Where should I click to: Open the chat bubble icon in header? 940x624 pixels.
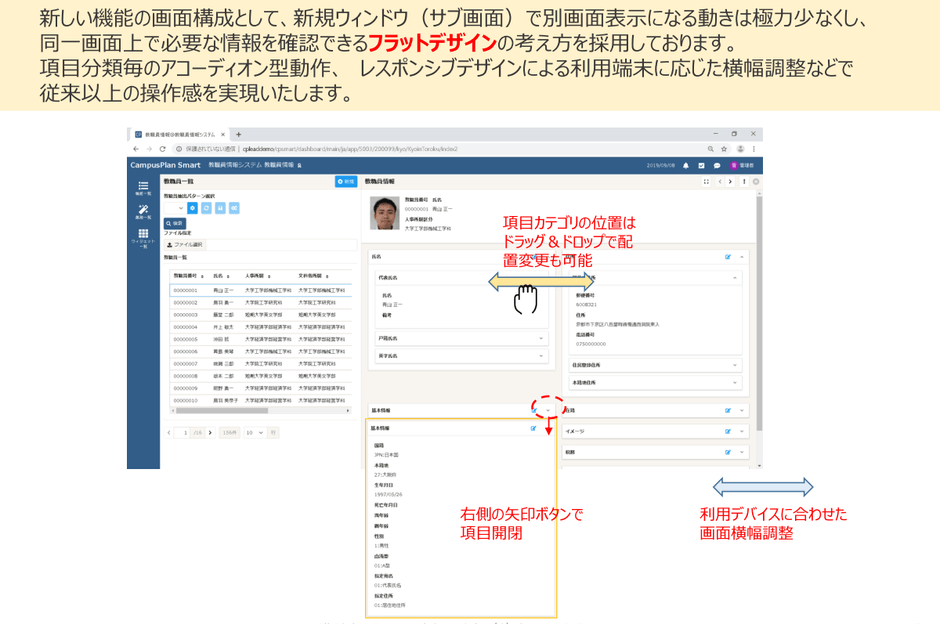(717, 165)
